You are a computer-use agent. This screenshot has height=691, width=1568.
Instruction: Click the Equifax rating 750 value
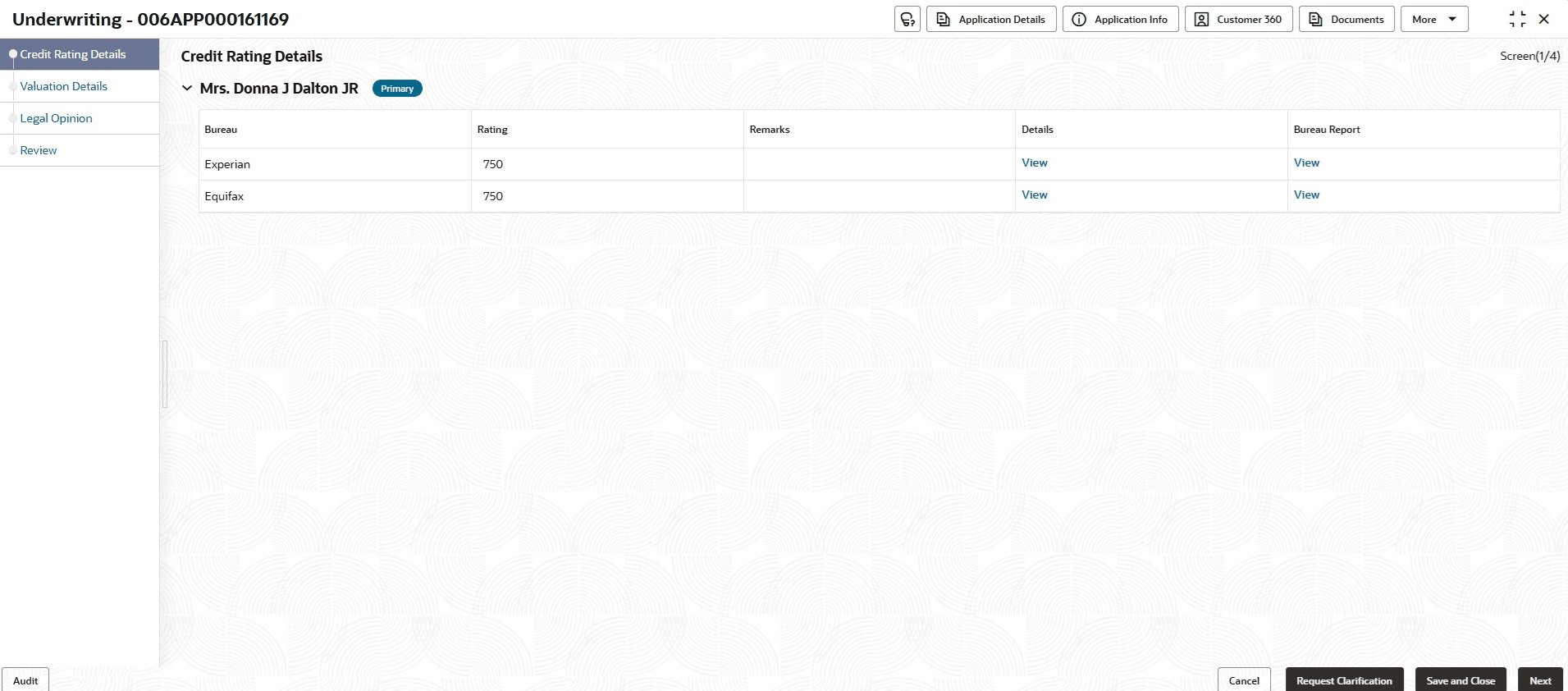[493, 196]
